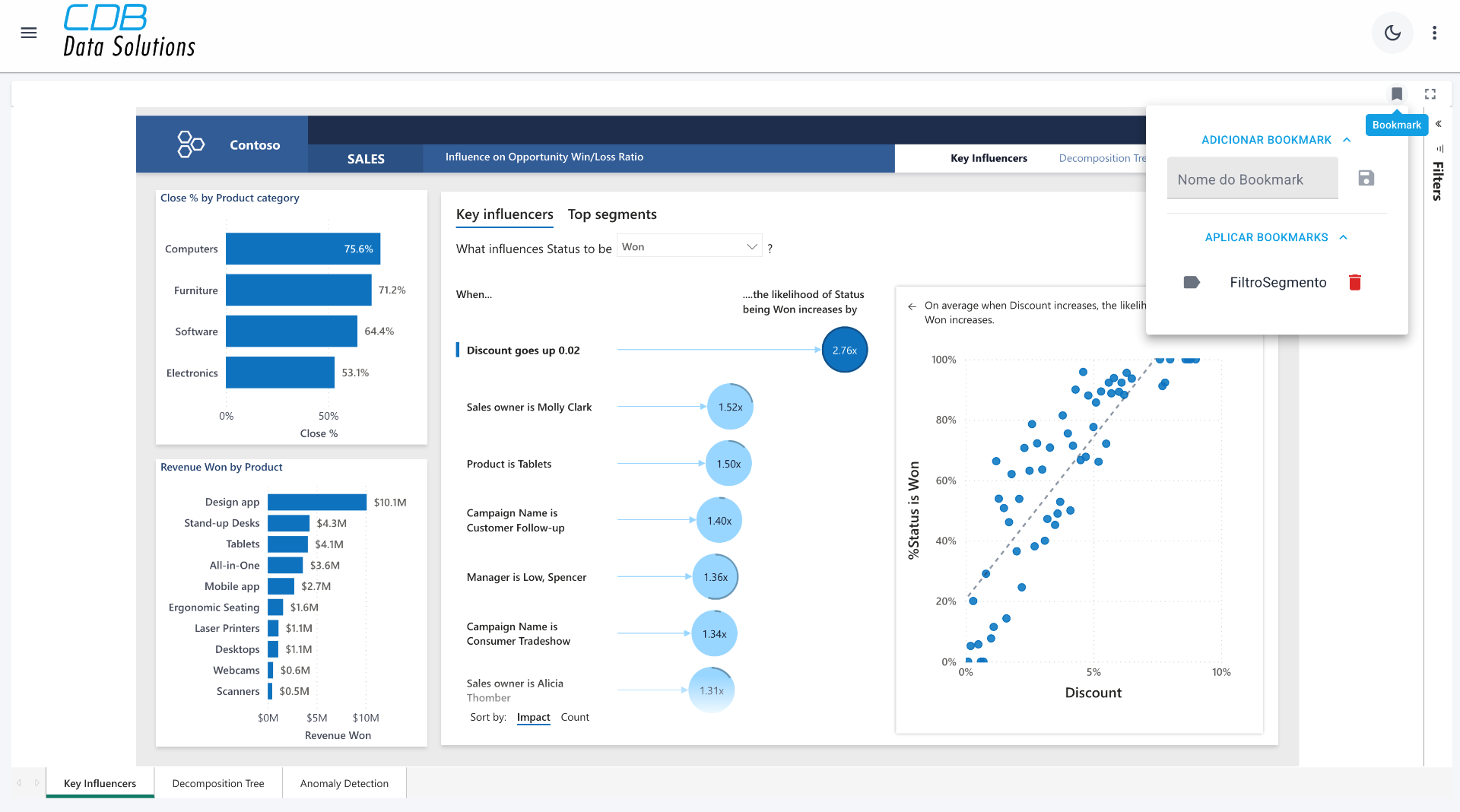1460x812 pixels.
Task: Click the FiltroSegmento label tag icon
Action: (x=1192, y=283)
